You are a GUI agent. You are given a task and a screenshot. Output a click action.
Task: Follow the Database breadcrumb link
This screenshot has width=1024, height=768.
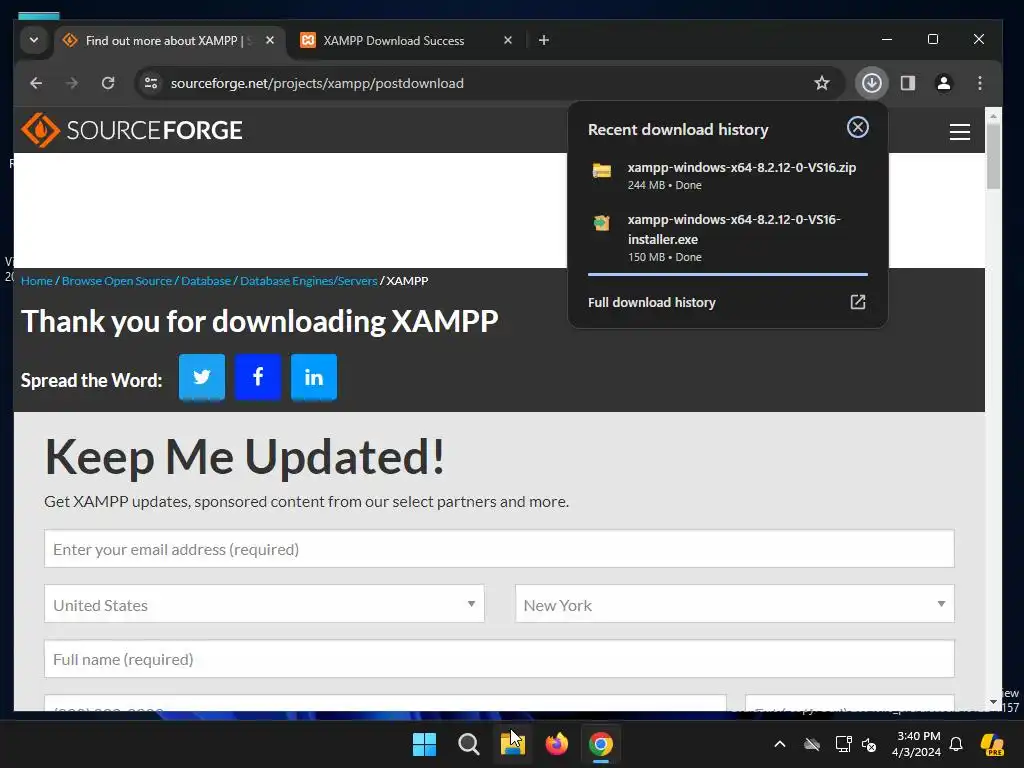206,281
